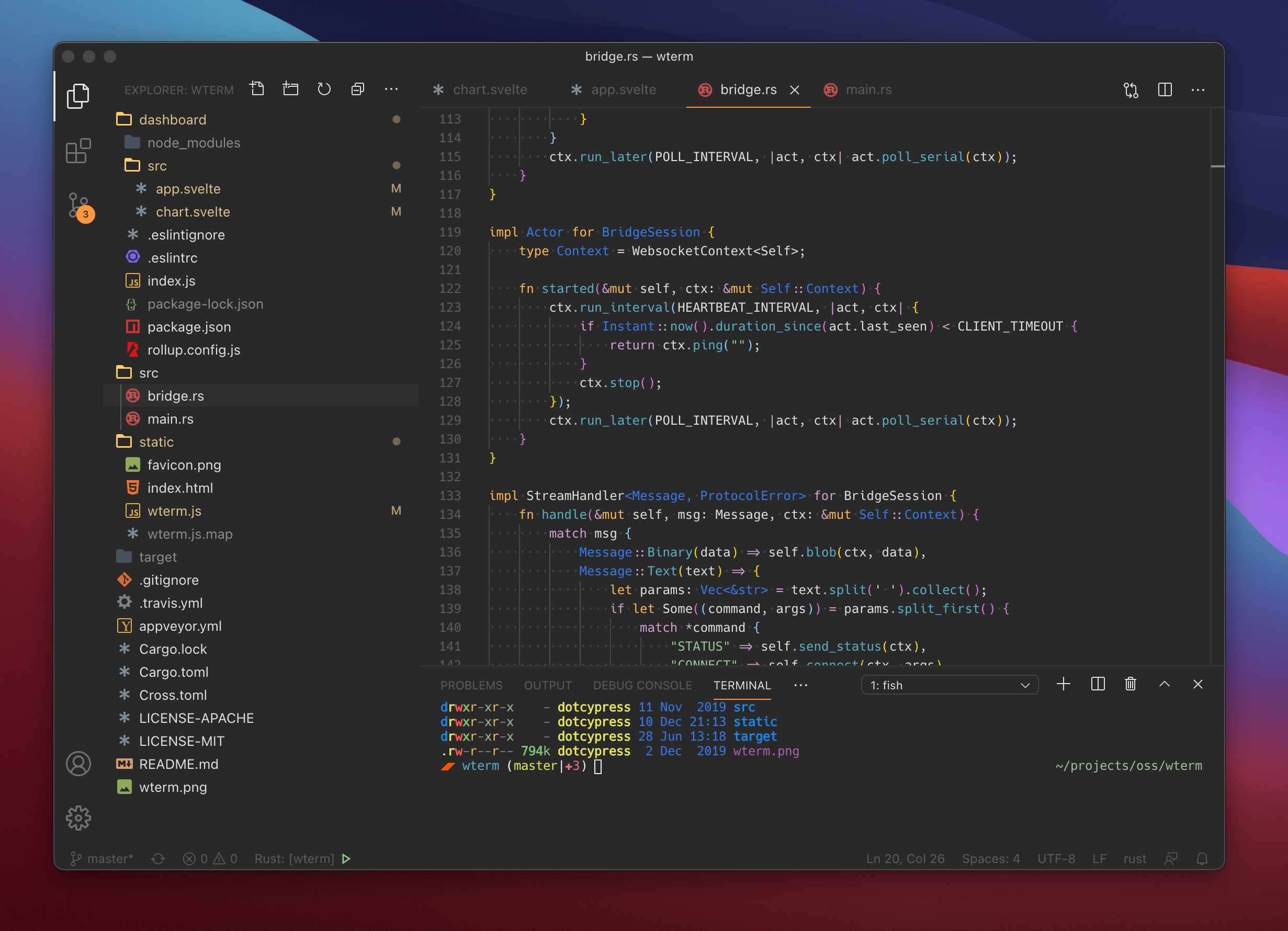Maximize terminal panel with chevron up
The width and height of the screenshot is (1288, 931).
click(1164, 684)
